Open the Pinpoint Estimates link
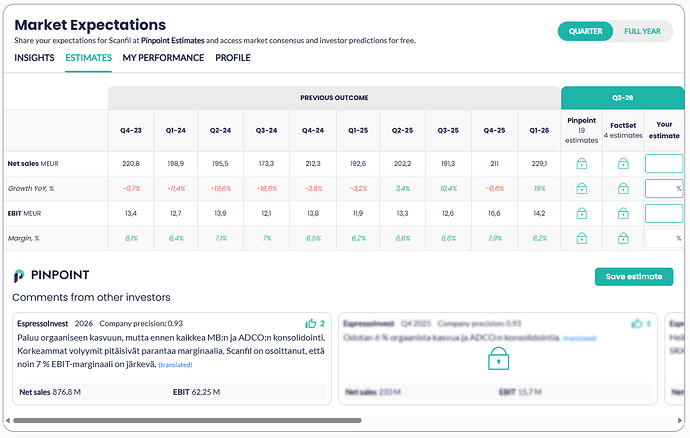 pyautogui.click(x=172, y=40)
